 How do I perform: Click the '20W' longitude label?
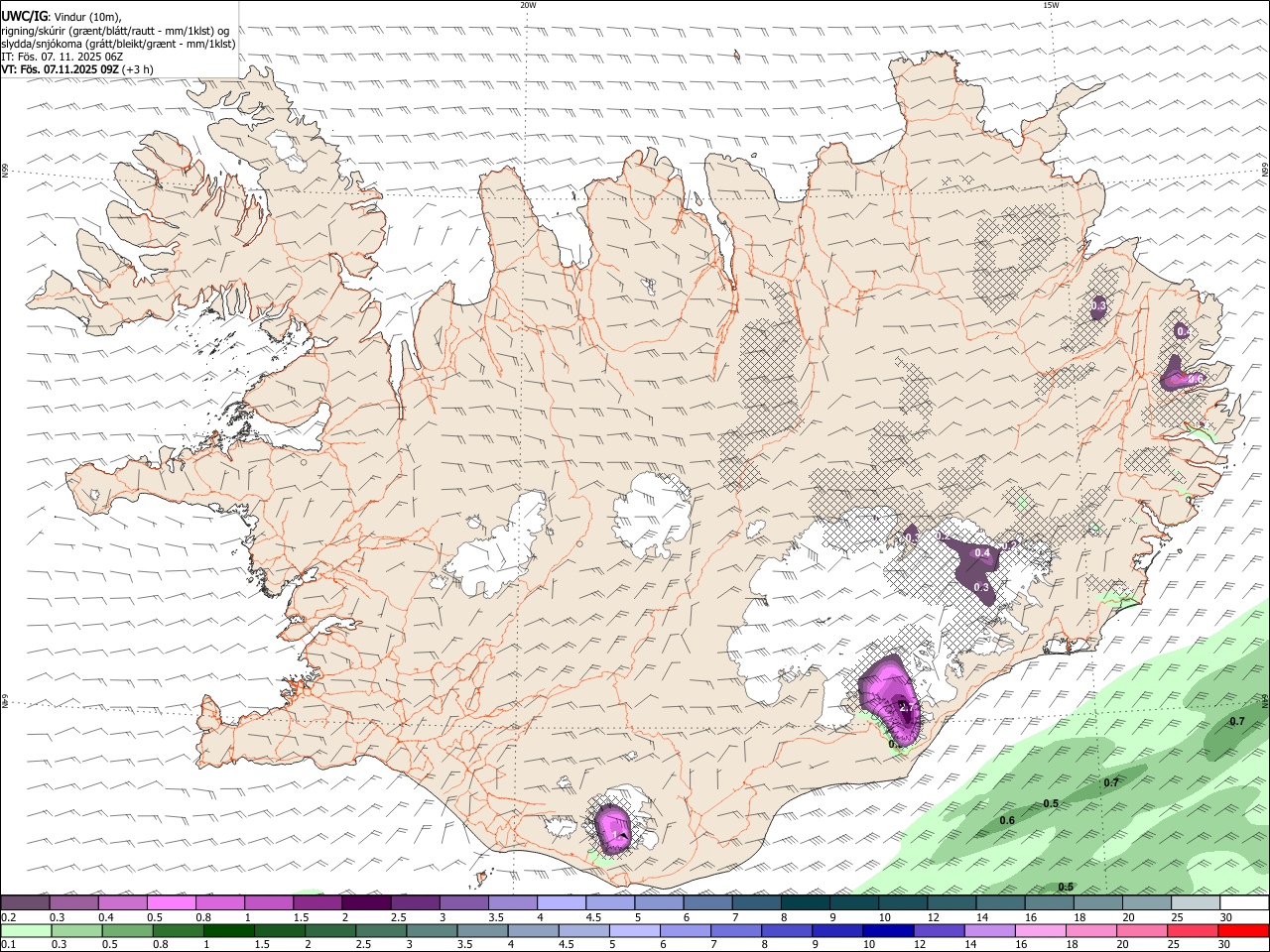(x=528, y=5)
